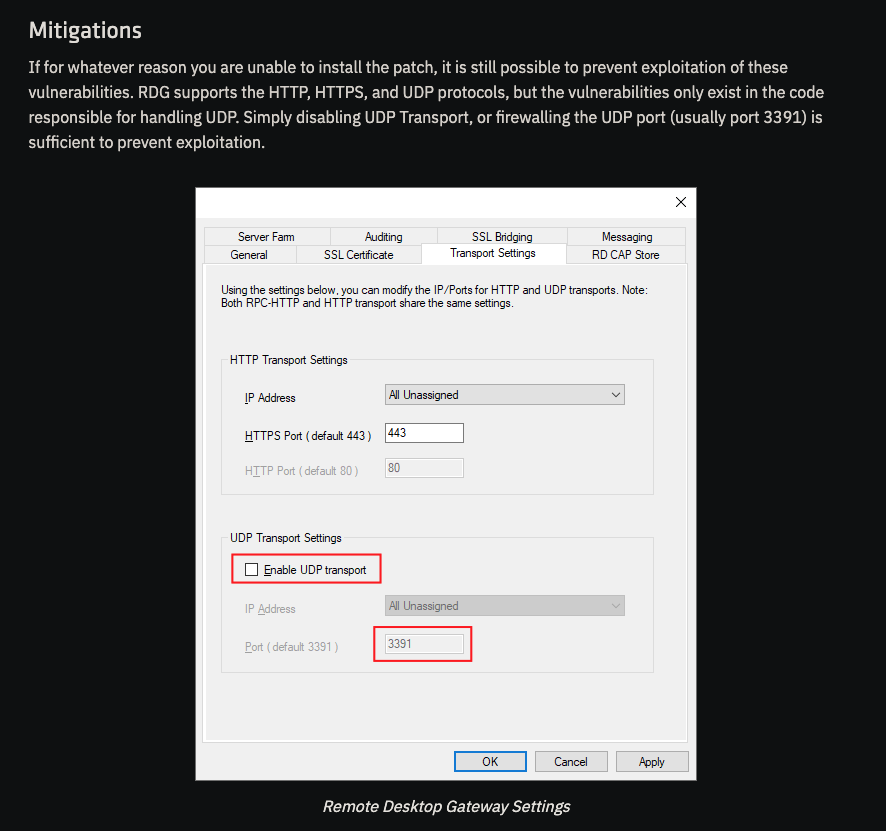Tick the Enable UDP transport checkbox

pyautogui.click(x=251, y=569)
